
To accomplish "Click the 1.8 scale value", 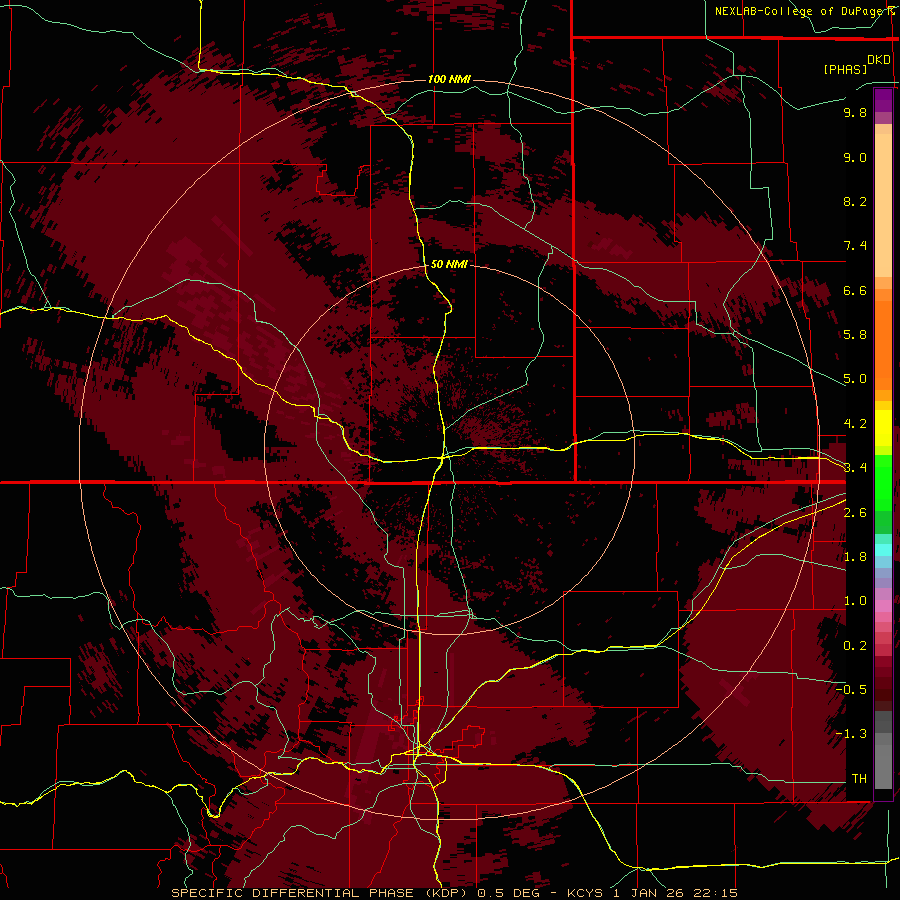I will pyautogui.click(x=855, y=557).
